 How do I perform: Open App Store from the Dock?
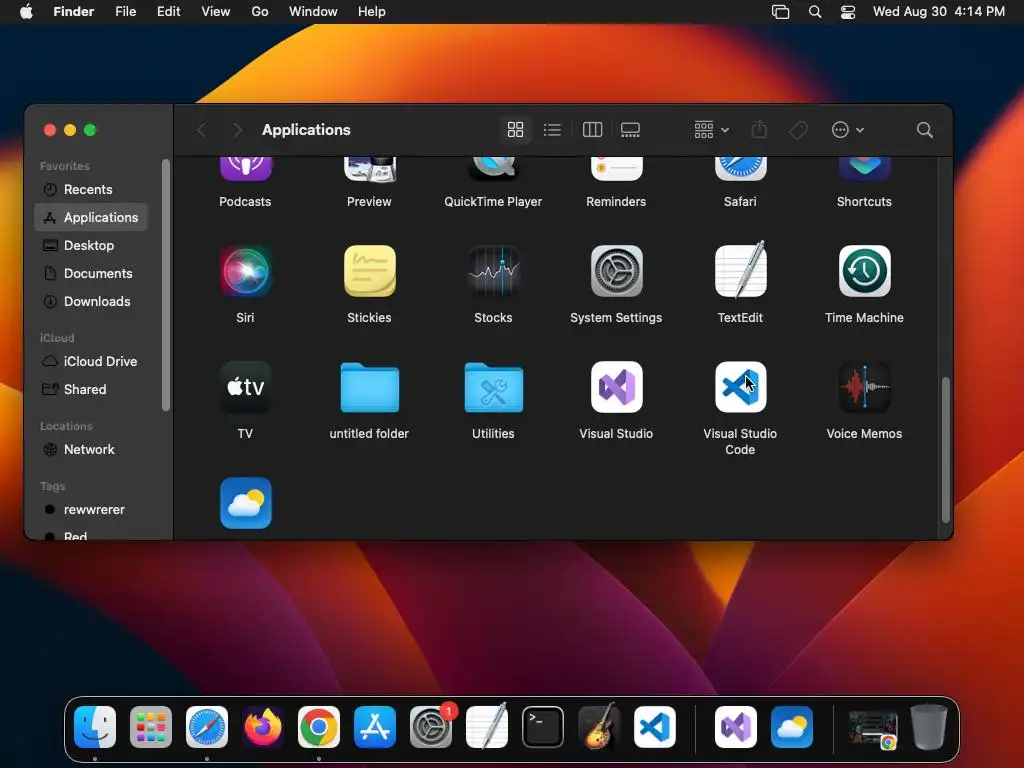pos(375,727)
